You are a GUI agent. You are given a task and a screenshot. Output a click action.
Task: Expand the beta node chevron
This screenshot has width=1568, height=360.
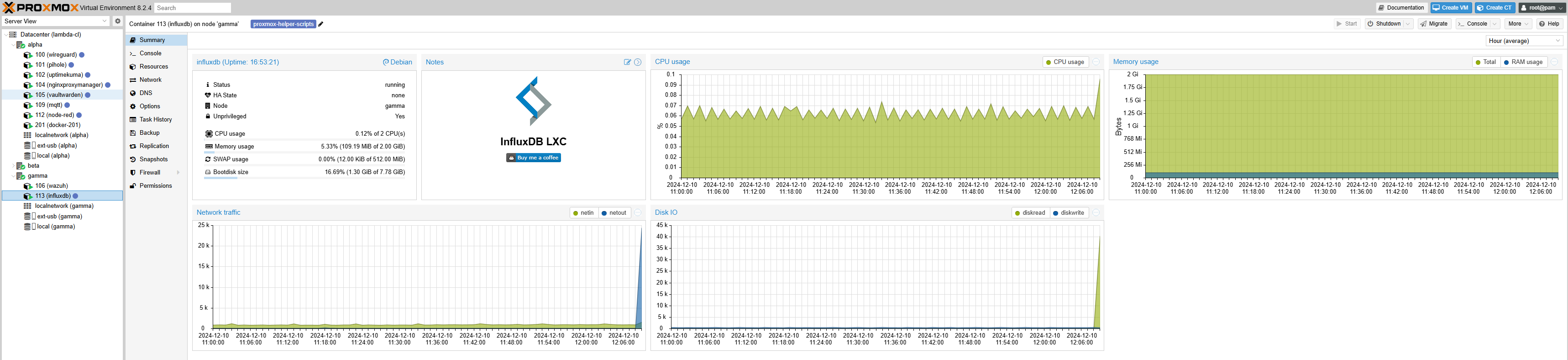pyautogui.click(x=13, y=166)
